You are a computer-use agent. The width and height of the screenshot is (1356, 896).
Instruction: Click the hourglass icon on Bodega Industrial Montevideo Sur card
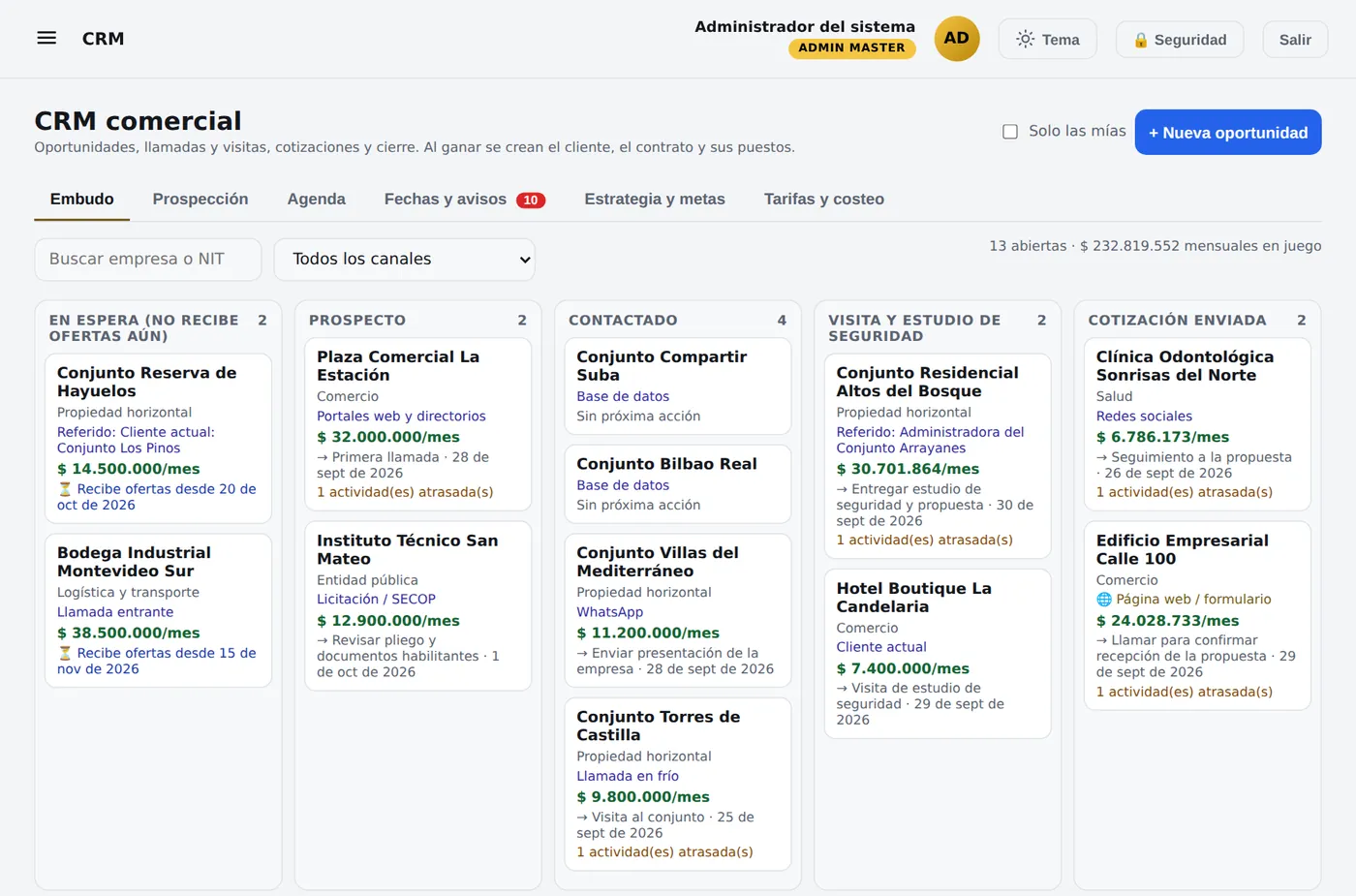click(65, 653)
